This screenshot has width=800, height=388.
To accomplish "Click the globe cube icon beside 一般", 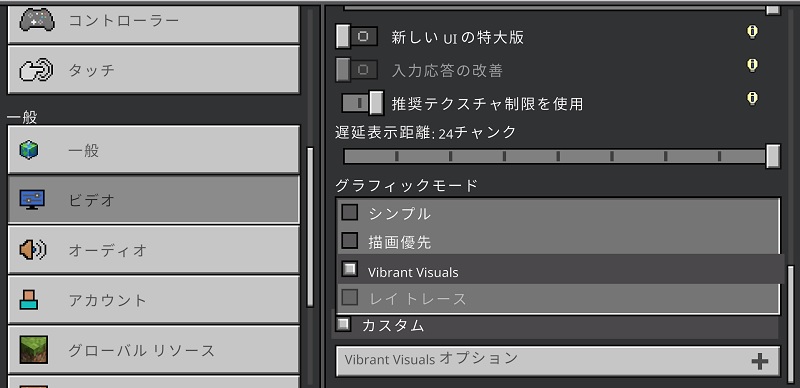I will point(29,150).
